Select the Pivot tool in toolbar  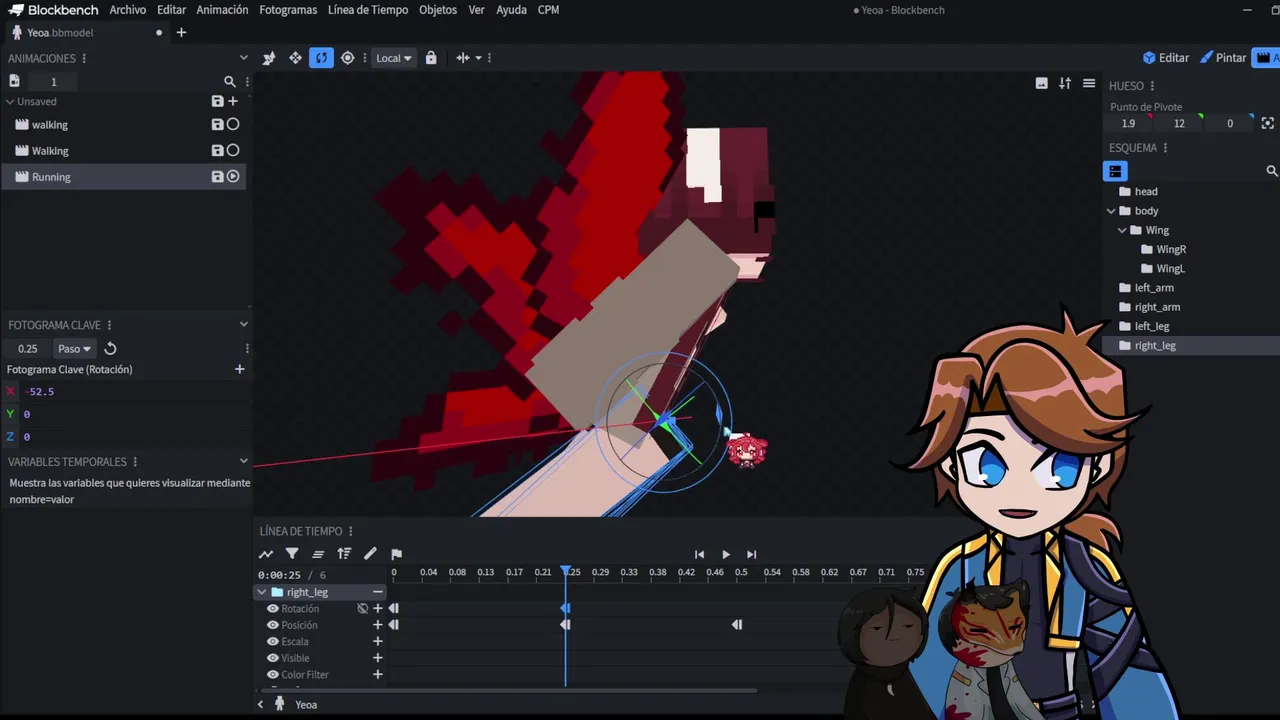click(347, 58)
